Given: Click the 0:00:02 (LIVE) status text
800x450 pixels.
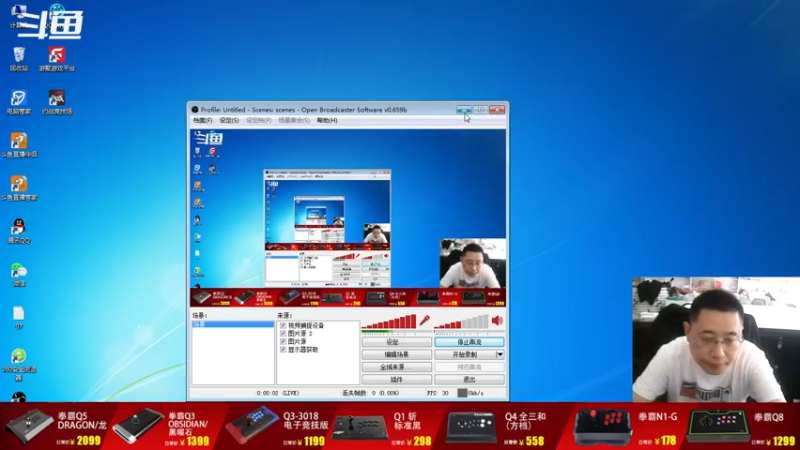Looking at the screenshot, I should (x=278, y=393).
